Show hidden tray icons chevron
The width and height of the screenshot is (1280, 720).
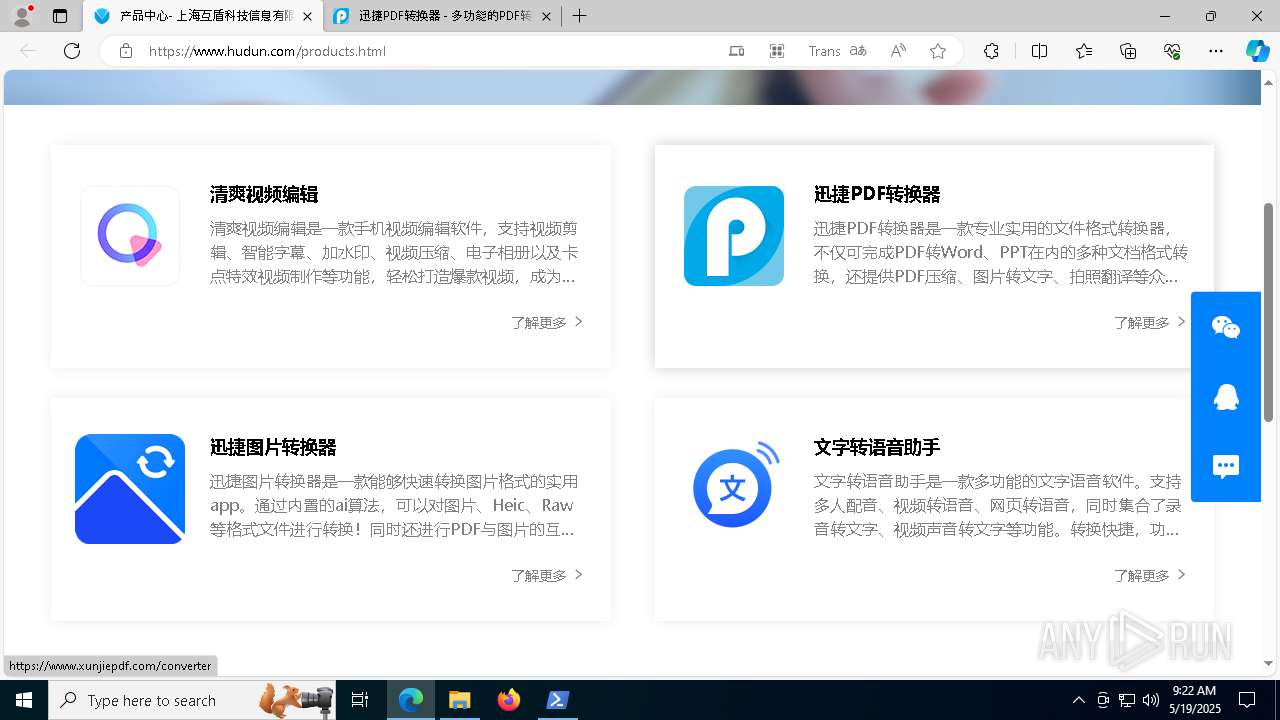pyautogui.click(x=1079, y=700)
